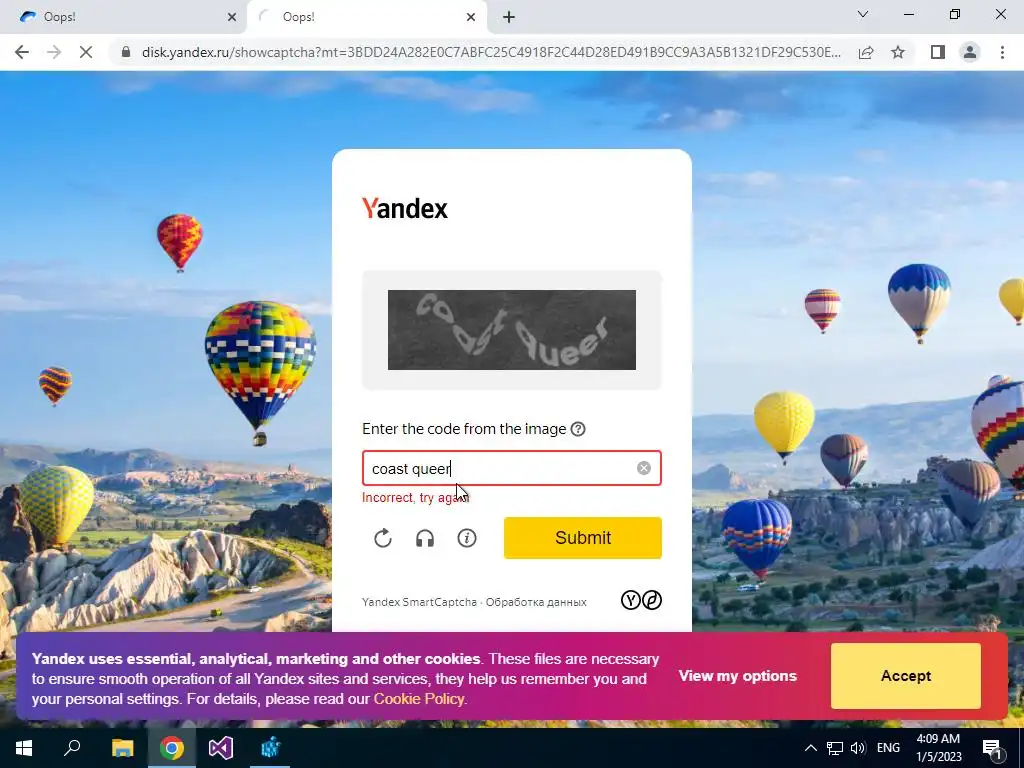
Task: Share this page from the address bar
Action: click(866, 52)
